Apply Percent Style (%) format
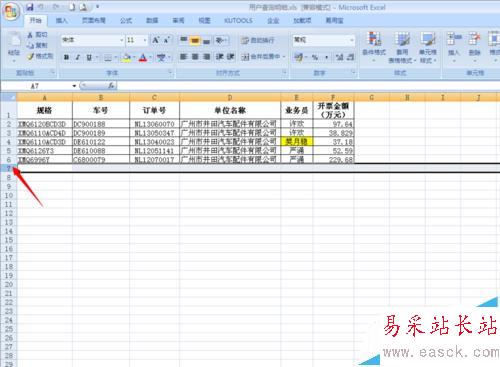 point(315,57)
